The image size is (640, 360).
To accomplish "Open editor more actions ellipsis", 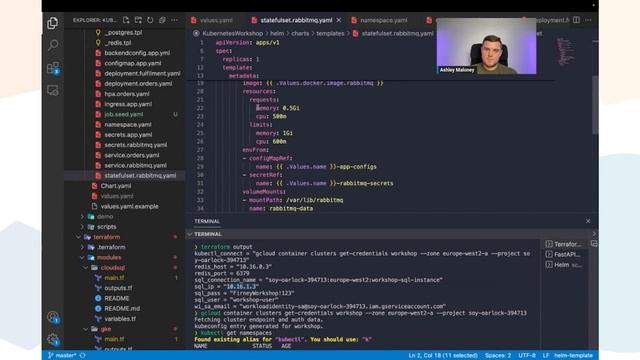I will point(588,20).
